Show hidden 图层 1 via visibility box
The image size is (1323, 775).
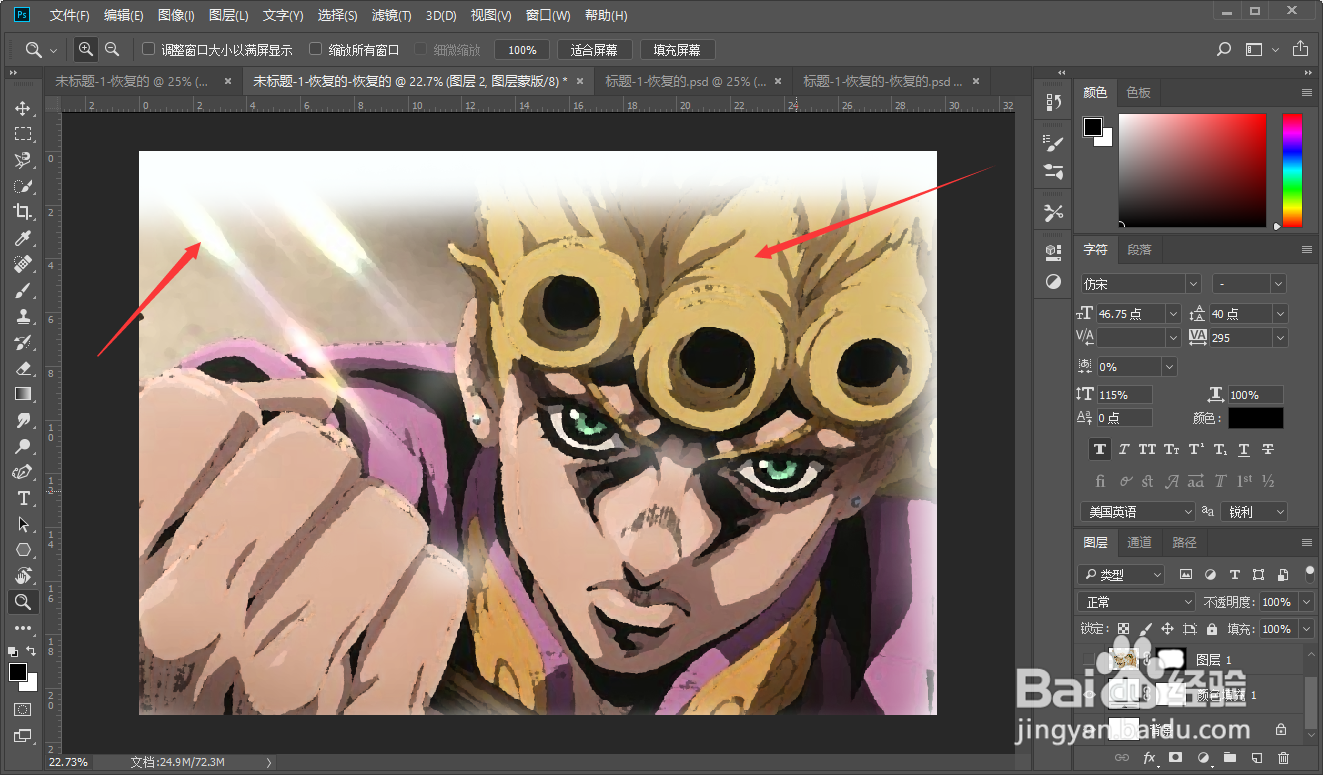point(1089,659)
